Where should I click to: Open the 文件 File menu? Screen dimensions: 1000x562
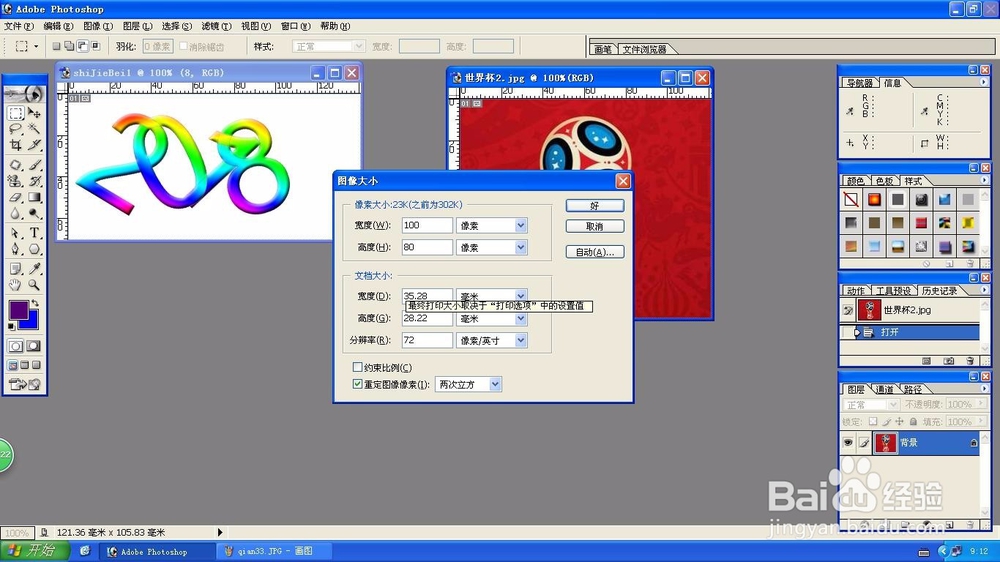coord(18,26)
